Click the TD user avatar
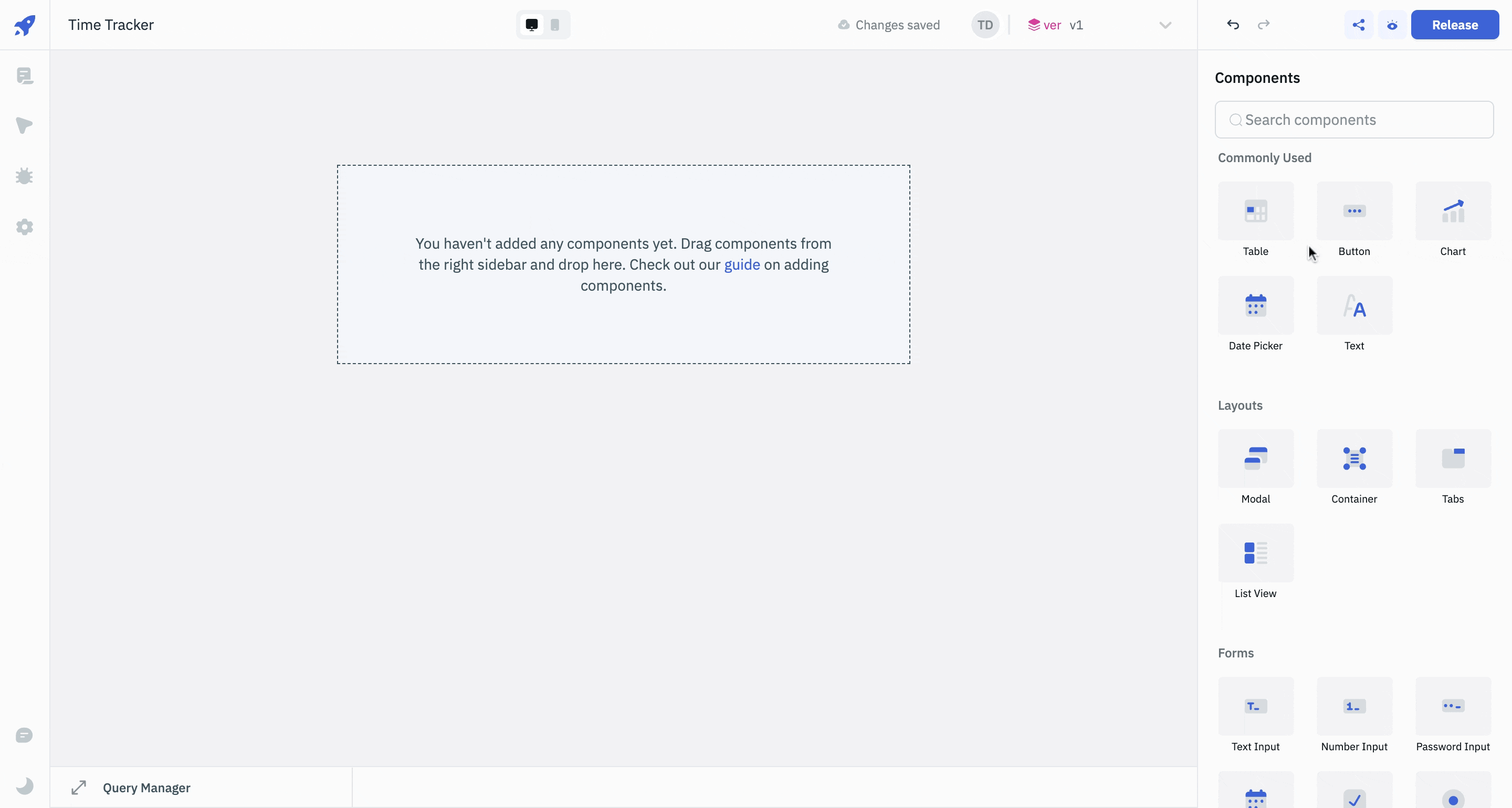The width and height of the screenshot is (1512, 808). 985,25
